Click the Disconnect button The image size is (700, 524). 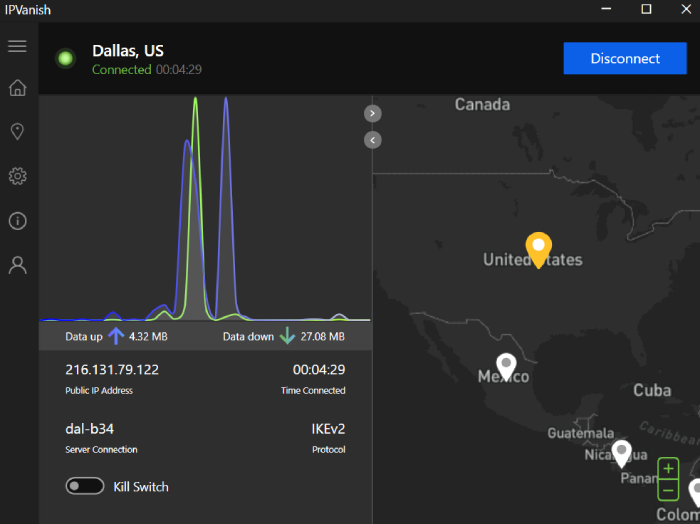click(x=625, y=58)
